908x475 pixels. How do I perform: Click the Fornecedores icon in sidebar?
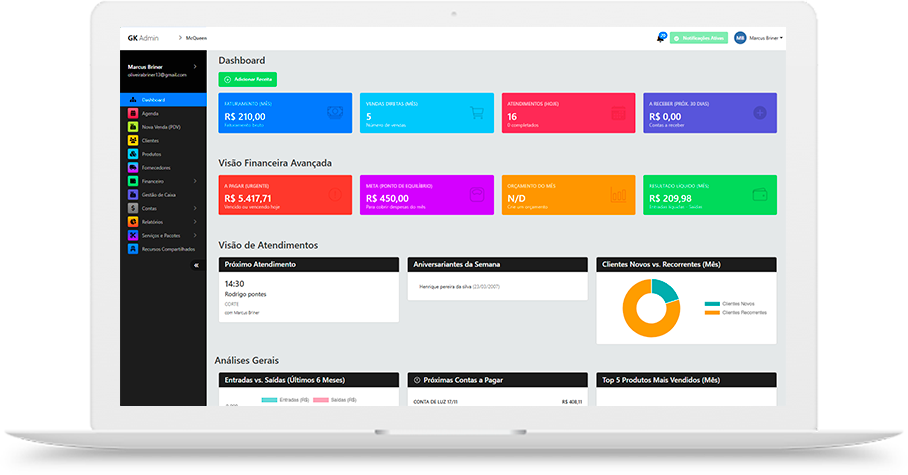click(x=132, y=168)
